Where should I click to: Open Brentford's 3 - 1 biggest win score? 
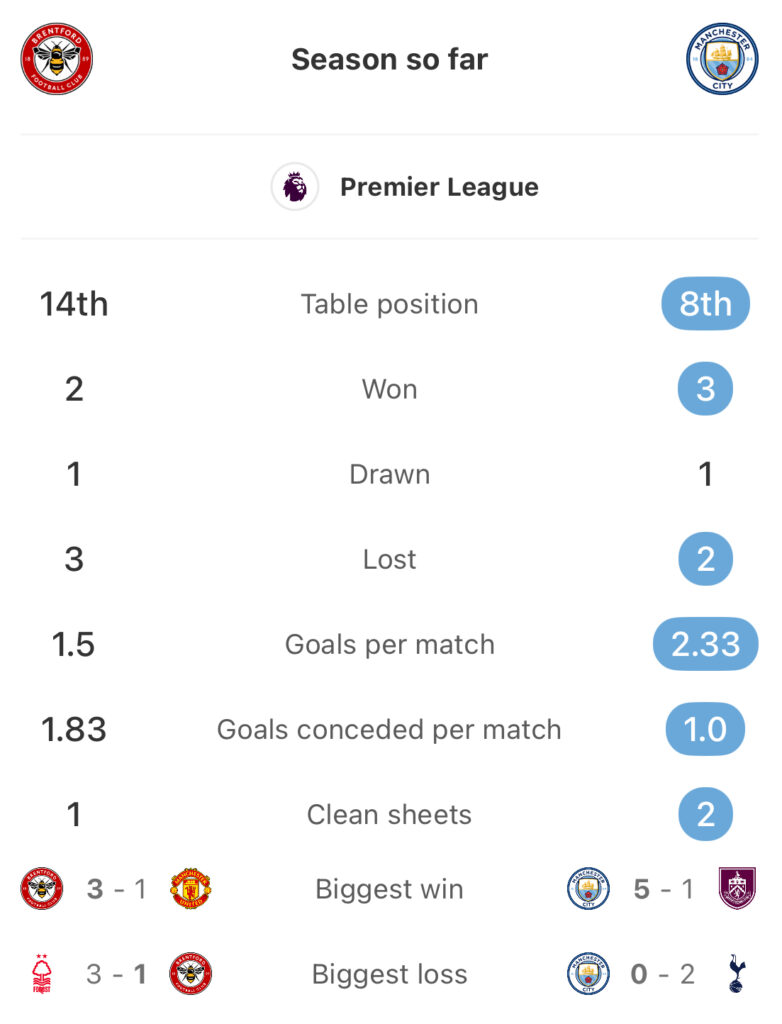coord(116,888)
